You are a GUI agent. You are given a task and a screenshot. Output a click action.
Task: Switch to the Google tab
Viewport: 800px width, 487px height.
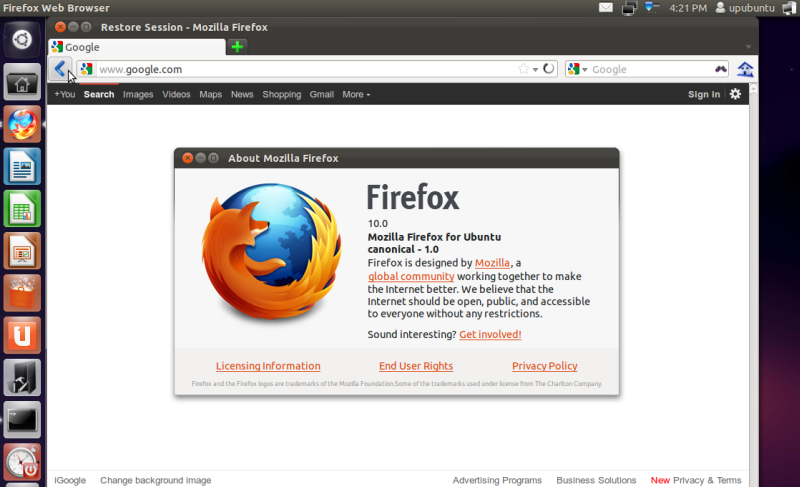[x=137, y=47]
